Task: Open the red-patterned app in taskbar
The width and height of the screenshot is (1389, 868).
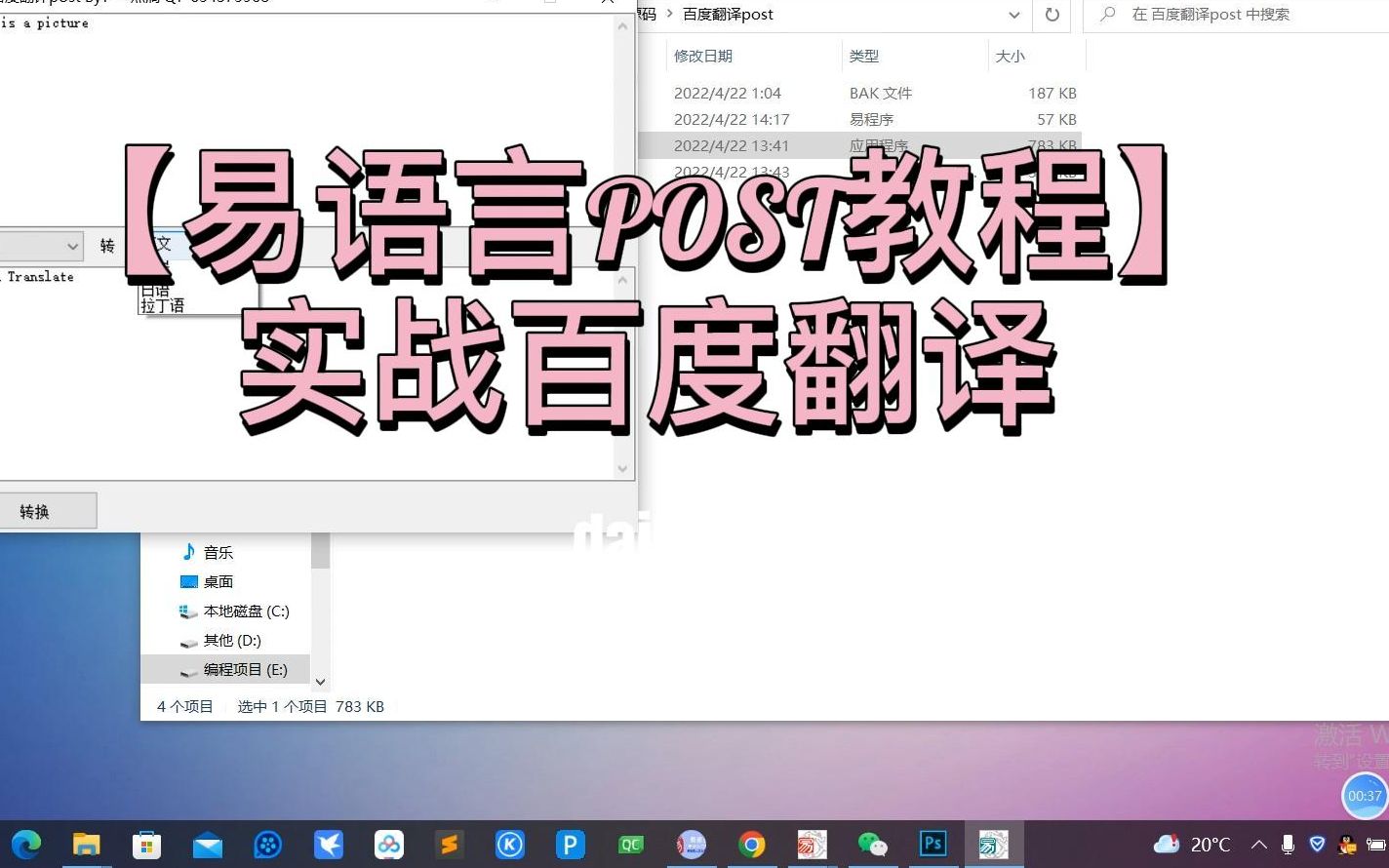Action: (812, 844)
